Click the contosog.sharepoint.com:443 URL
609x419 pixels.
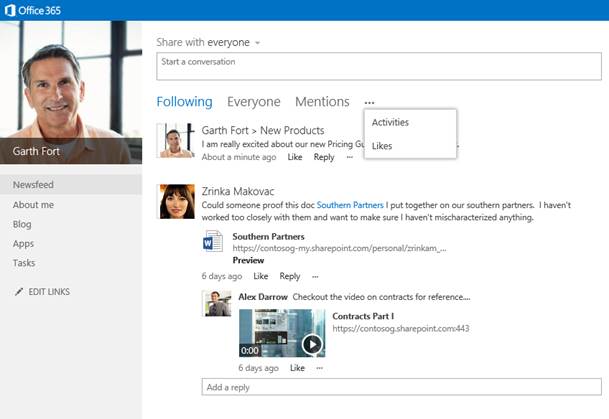(401, 329)
